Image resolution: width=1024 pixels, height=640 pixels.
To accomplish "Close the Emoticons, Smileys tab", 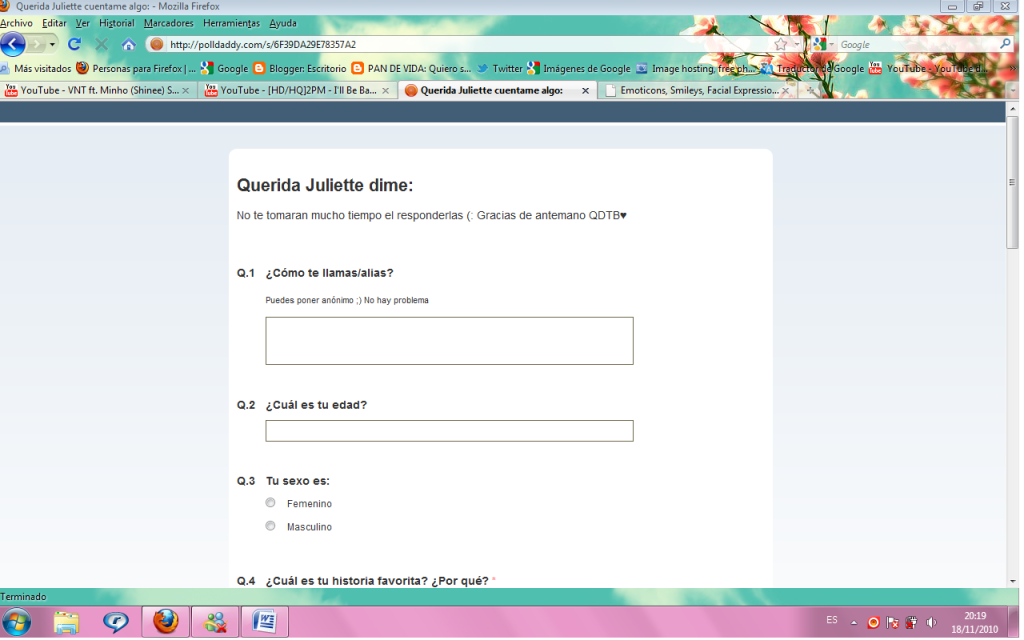I will [786, 91].
